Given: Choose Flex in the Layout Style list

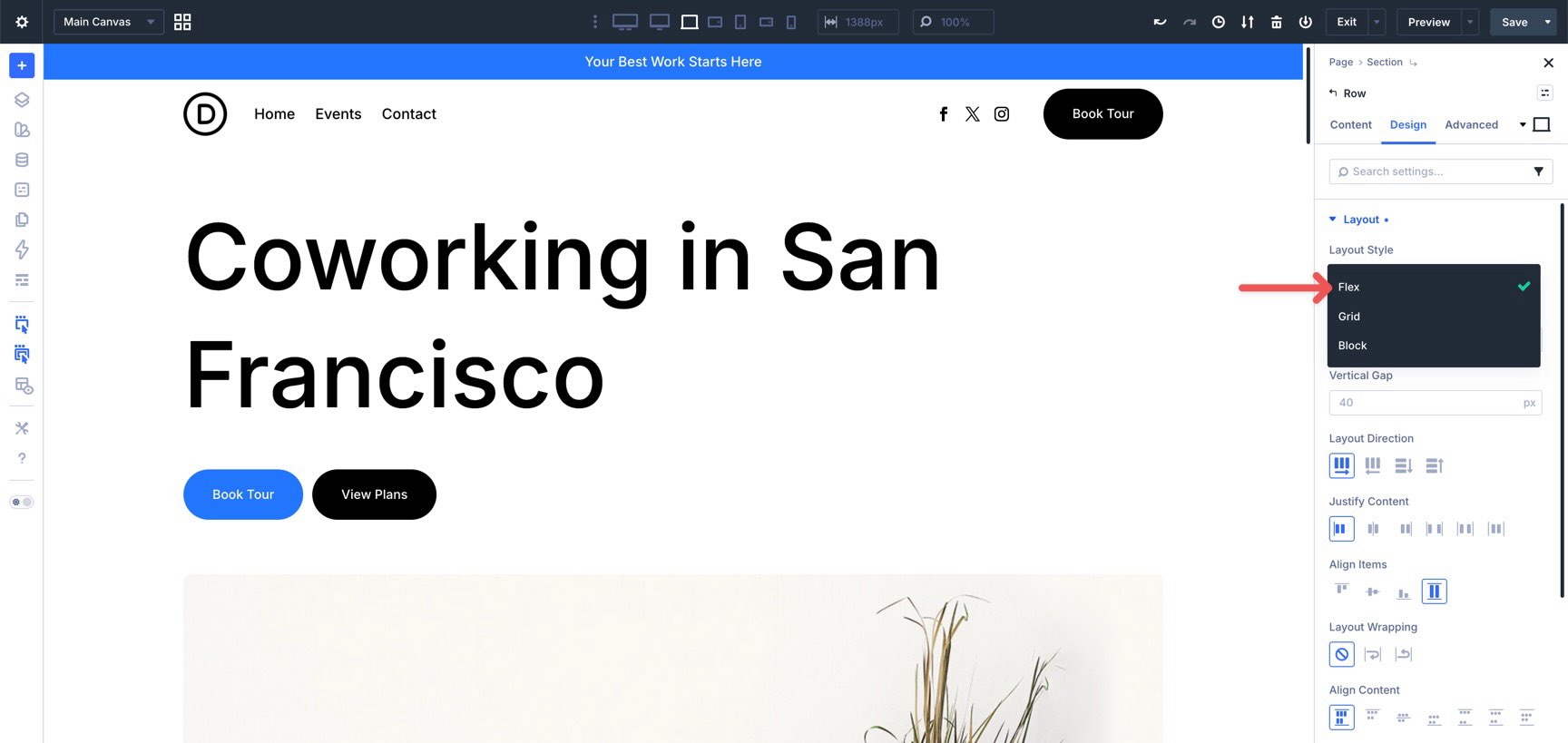Looking at the screenshot, I should tap(1434, 287).
